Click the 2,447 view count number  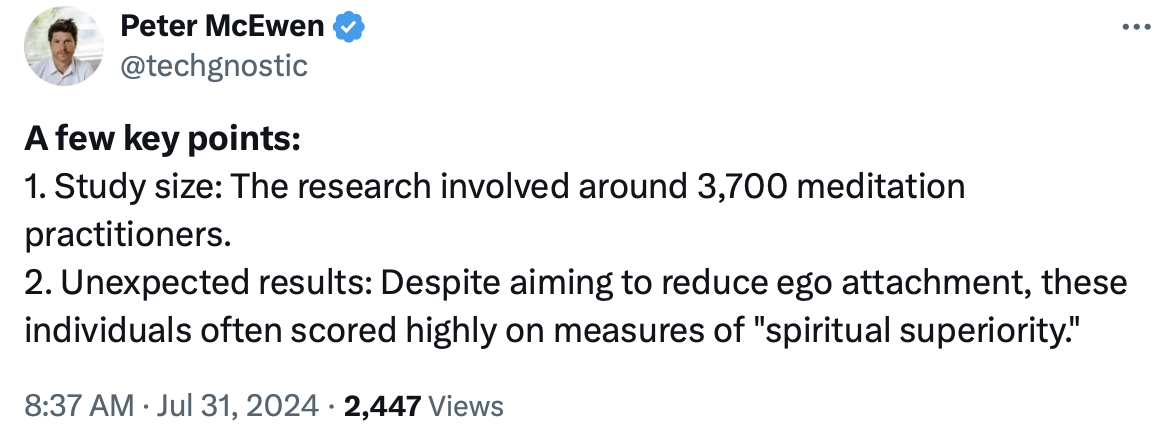pos(382,406)
